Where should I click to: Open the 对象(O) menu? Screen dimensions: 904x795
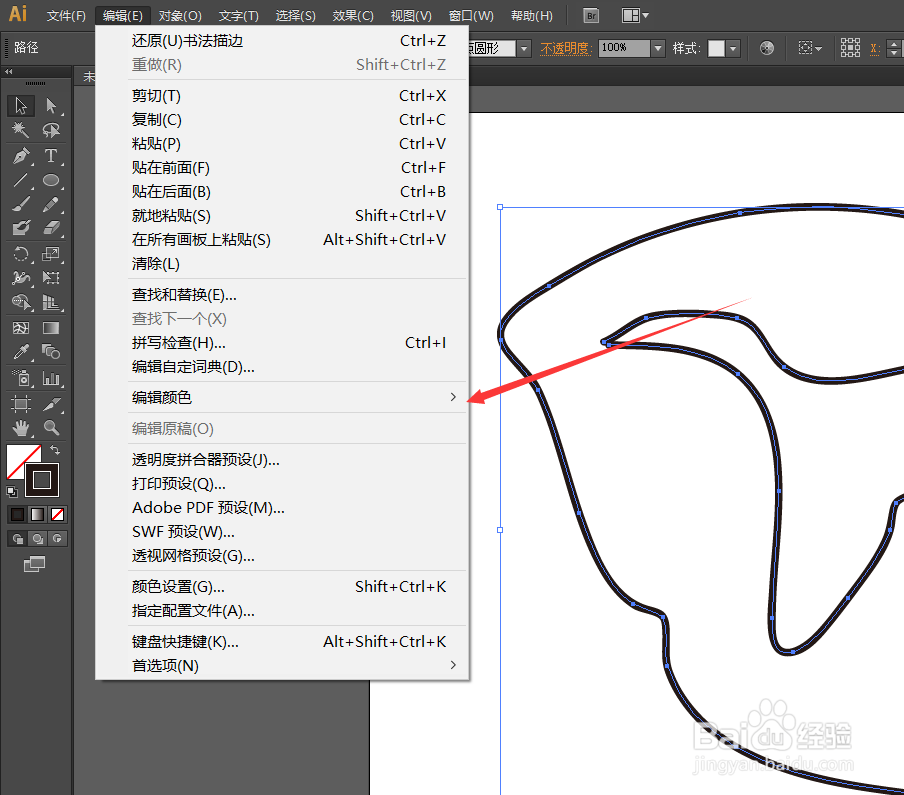(180, 16)
